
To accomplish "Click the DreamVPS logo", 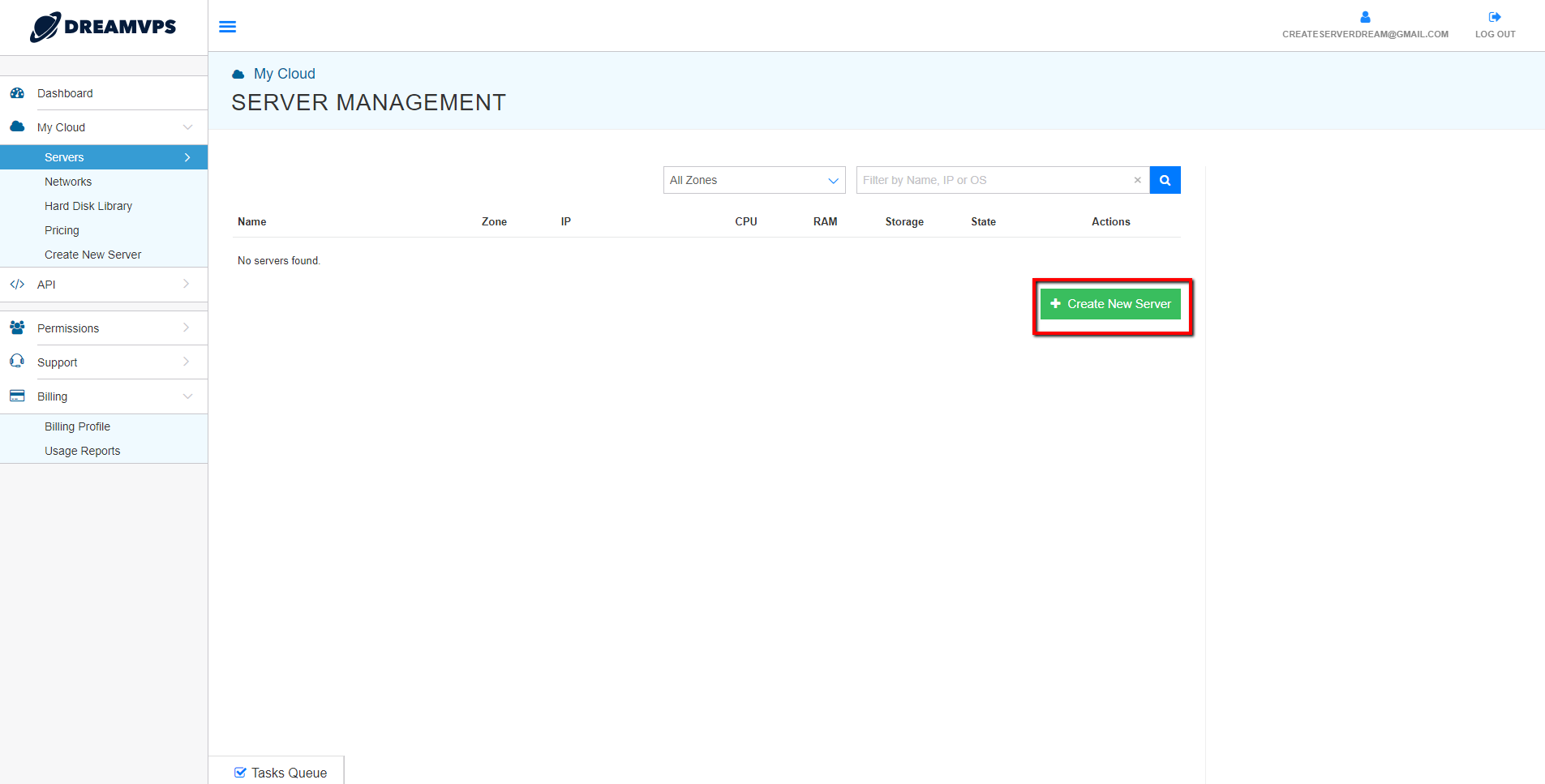I will click(103, 27).
